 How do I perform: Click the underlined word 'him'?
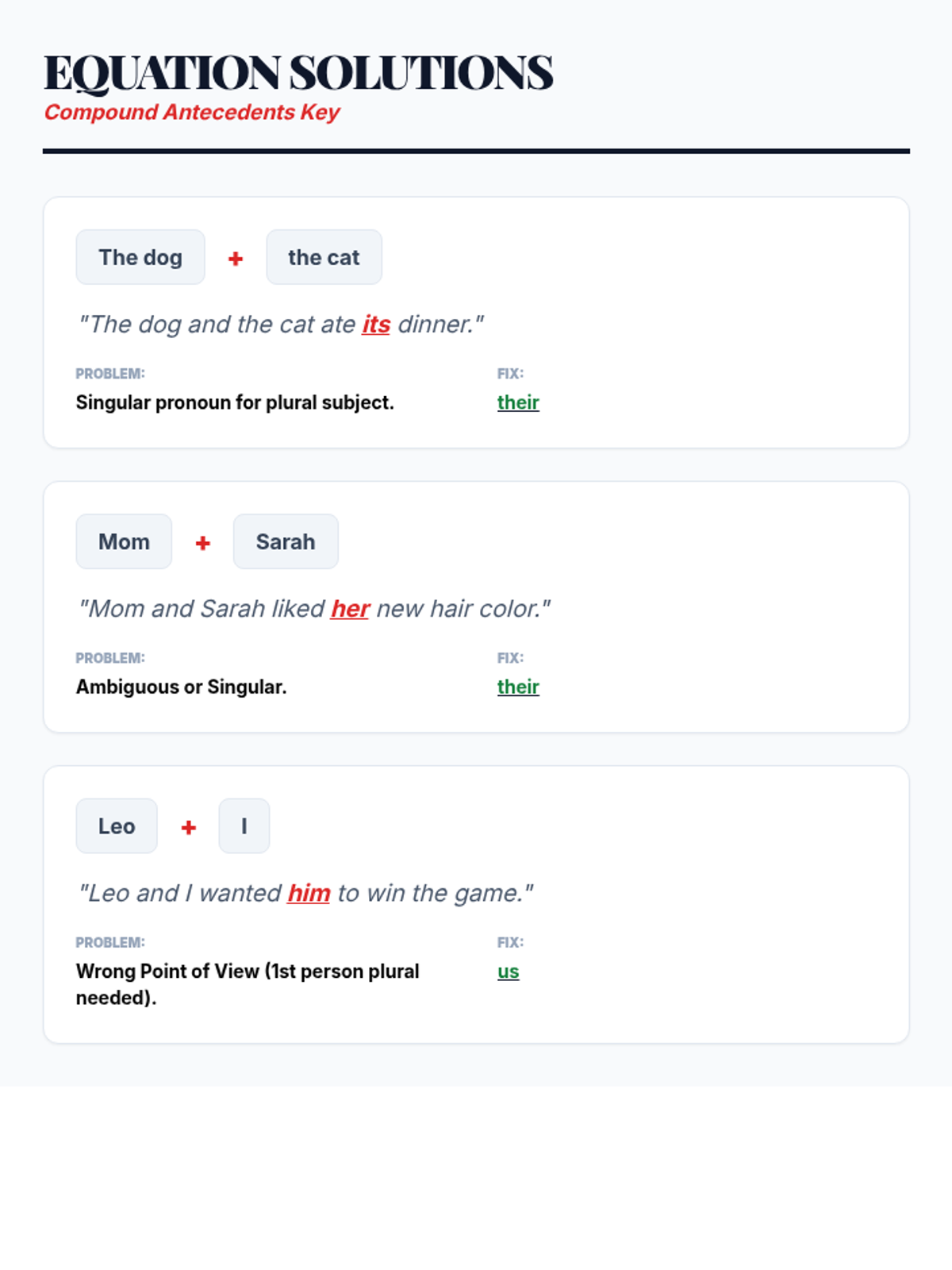pyautogui.click(x=309, y=893)
